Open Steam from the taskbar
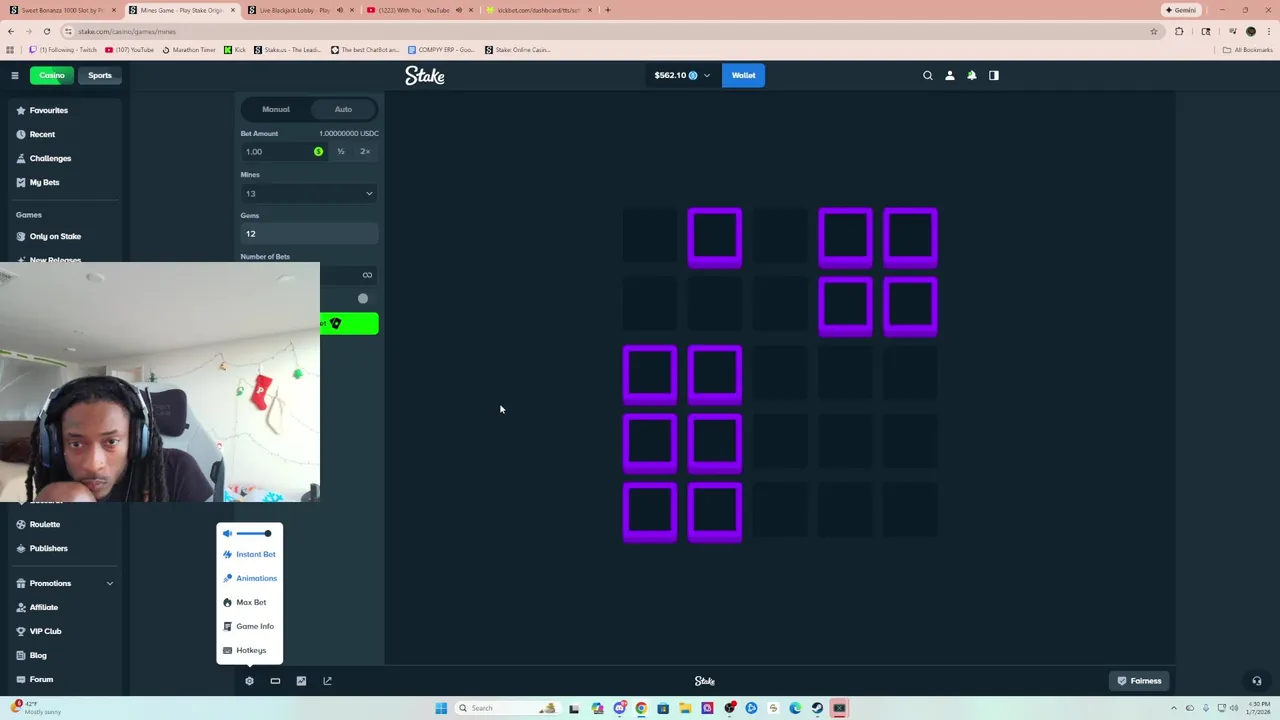This screenshot has width=1280, height=720. (x=817, y=708)
